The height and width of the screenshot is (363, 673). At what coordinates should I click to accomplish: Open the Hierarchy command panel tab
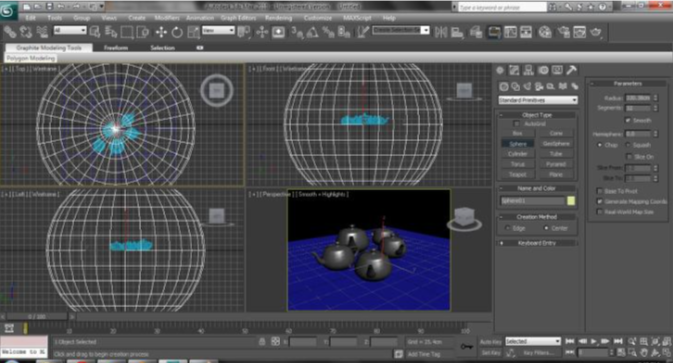click(x=528, y=70)
